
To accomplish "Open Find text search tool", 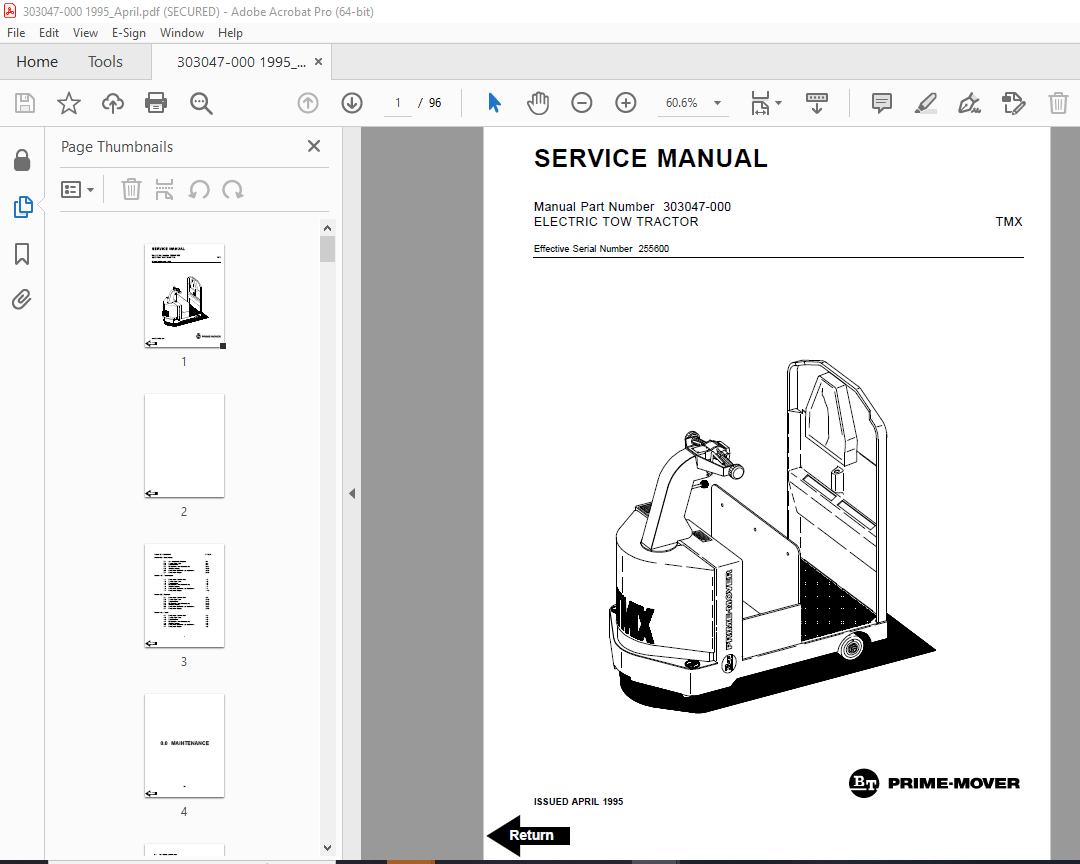I will click(x=201, y=103).
